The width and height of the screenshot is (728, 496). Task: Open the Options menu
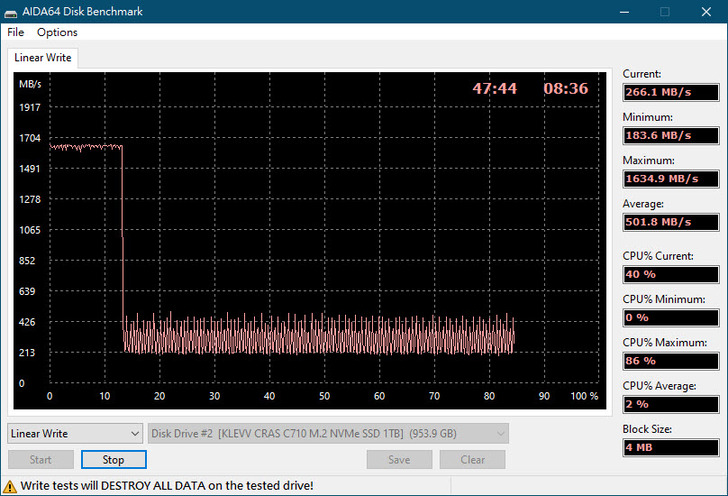coord(57,32)
